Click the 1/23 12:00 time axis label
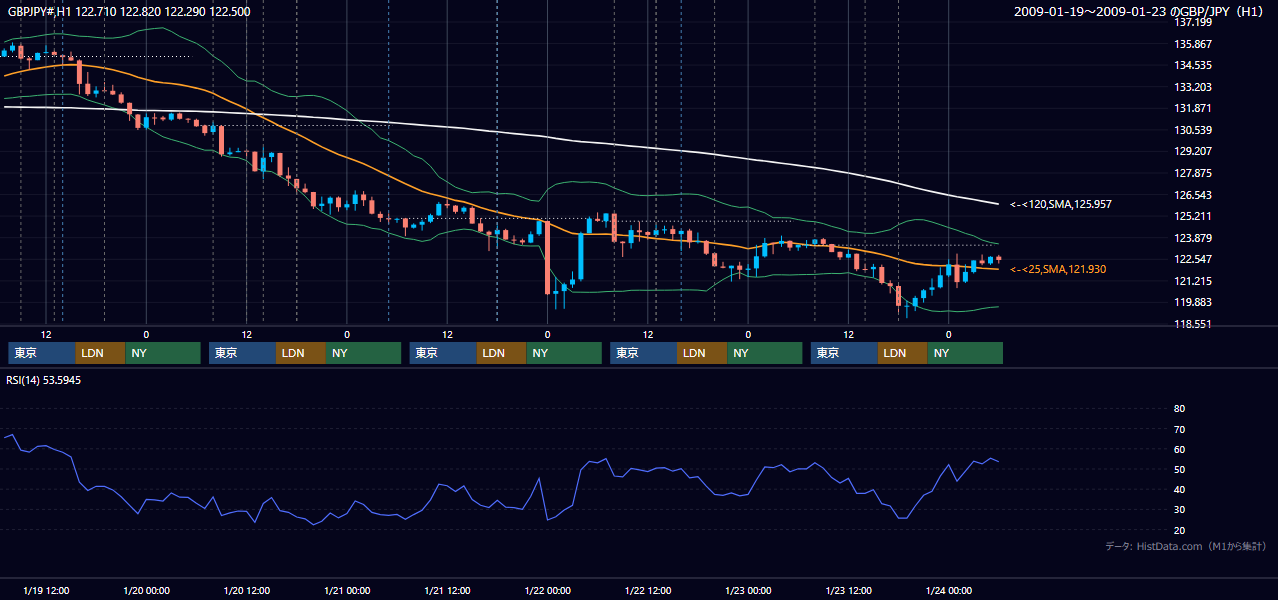This screenshot has height=600, width=1278. (x=848, y=591)
